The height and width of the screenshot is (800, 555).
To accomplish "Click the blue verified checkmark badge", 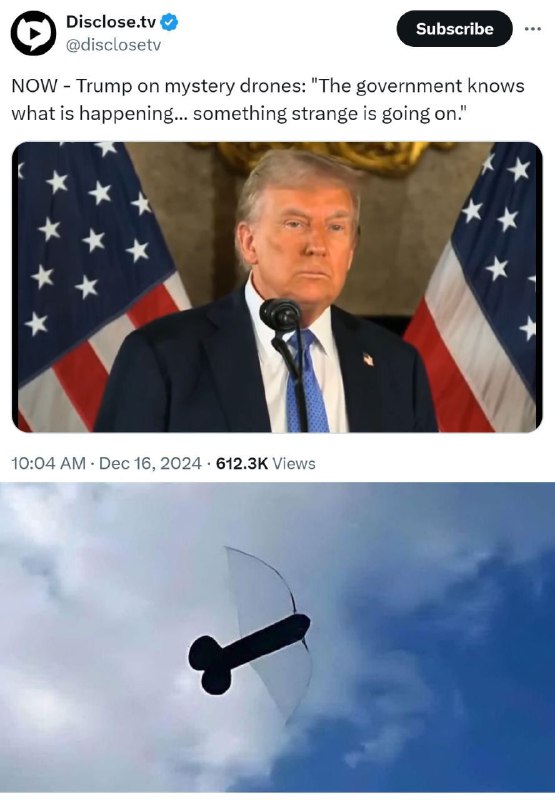I will point(169,22).
